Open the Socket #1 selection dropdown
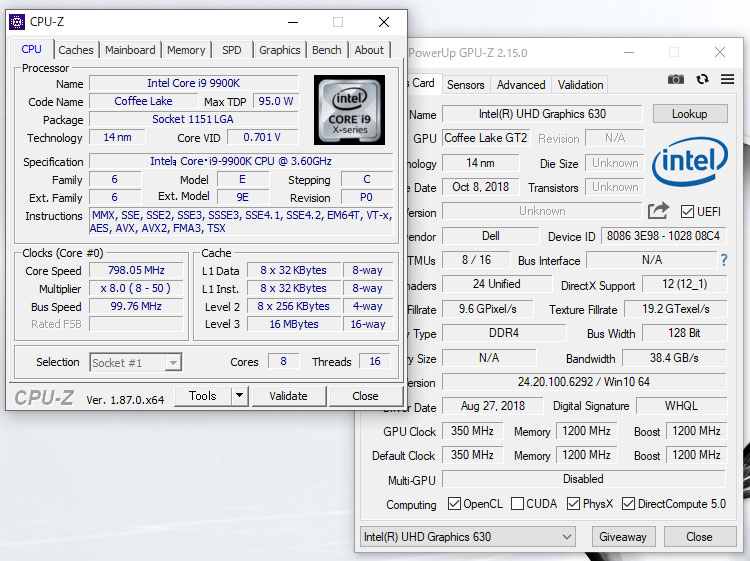Viewport: 750px width, 561px height. tap(135, 363)
